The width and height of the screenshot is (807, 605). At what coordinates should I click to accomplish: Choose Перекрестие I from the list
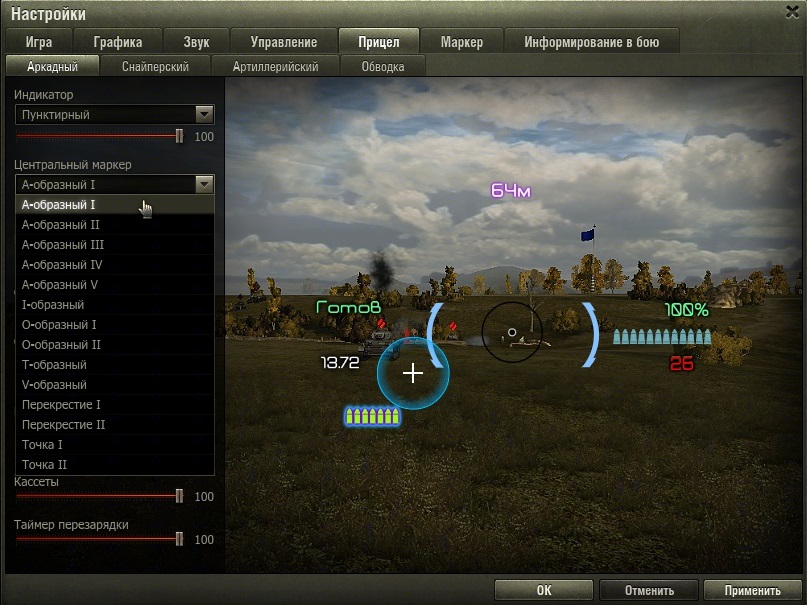[115, 405]
